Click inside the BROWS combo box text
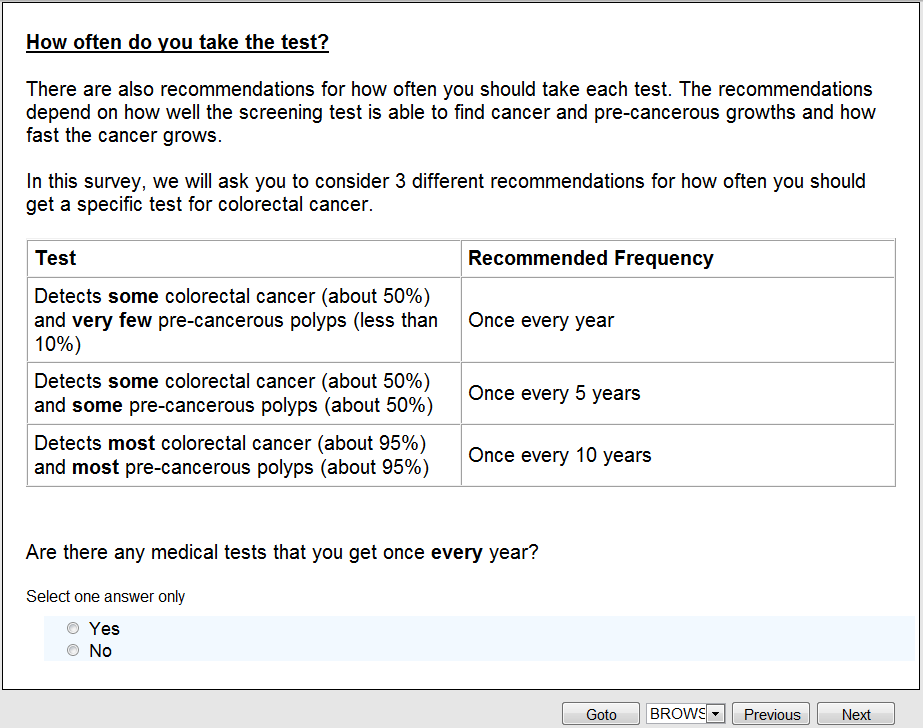923x728 pixels. [x=677, y=714]
